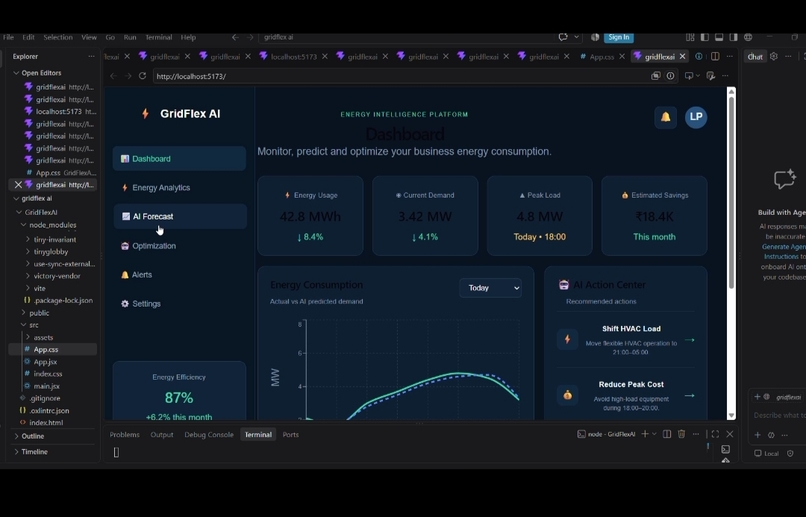This screenshot has height=517, width=806.
Task: Toggle the secondary side bar layout icon
Action: 734,37
